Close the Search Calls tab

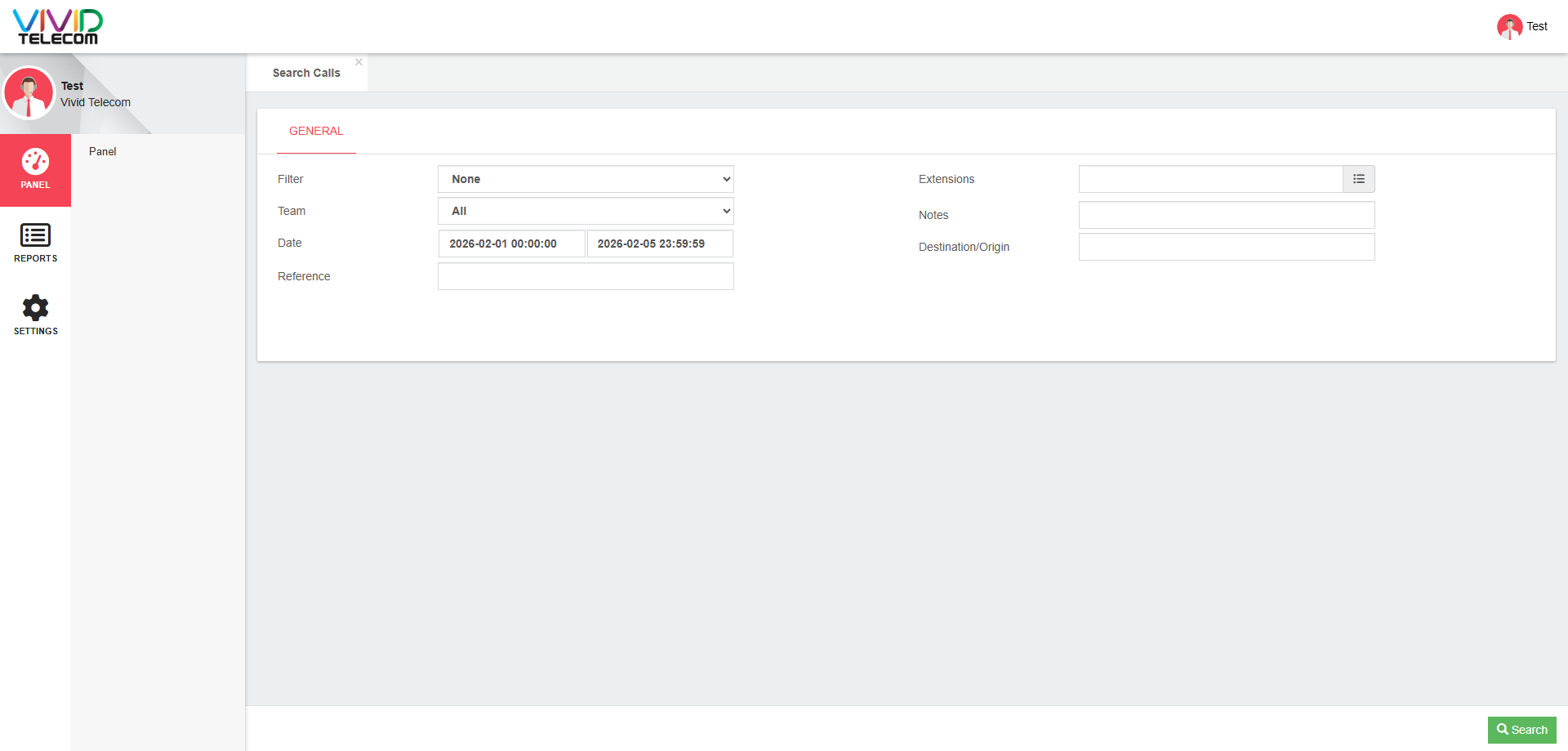[359, 62]
